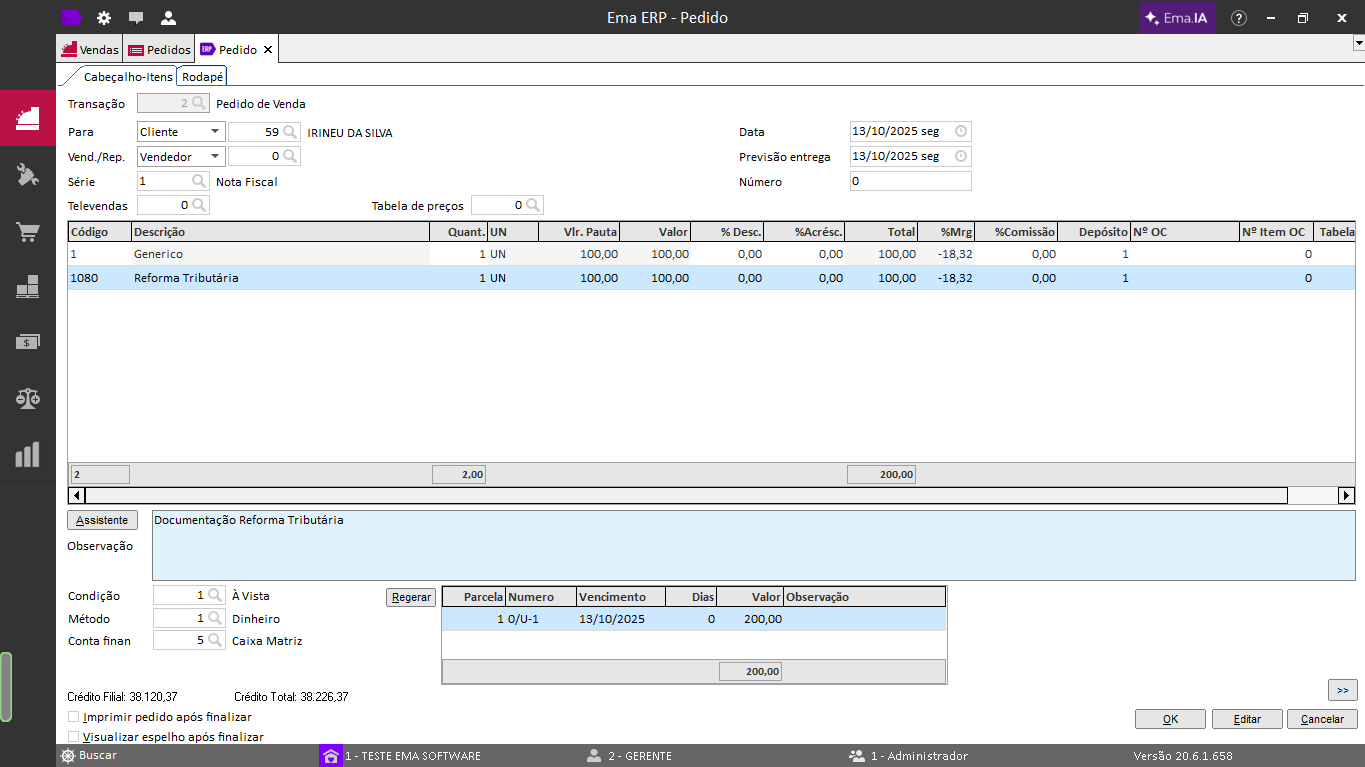Click the horizontal scrollbar right arrow
Image resolution: width=1365 pixels, height=767 pixels.
pyautogui.click(x=1346, y=495)
